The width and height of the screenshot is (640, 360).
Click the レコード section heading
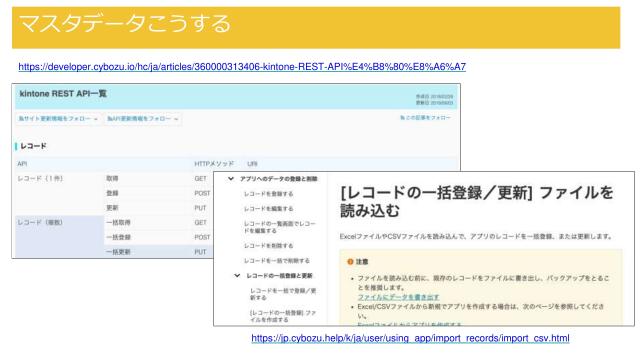[x=33, y=146]
